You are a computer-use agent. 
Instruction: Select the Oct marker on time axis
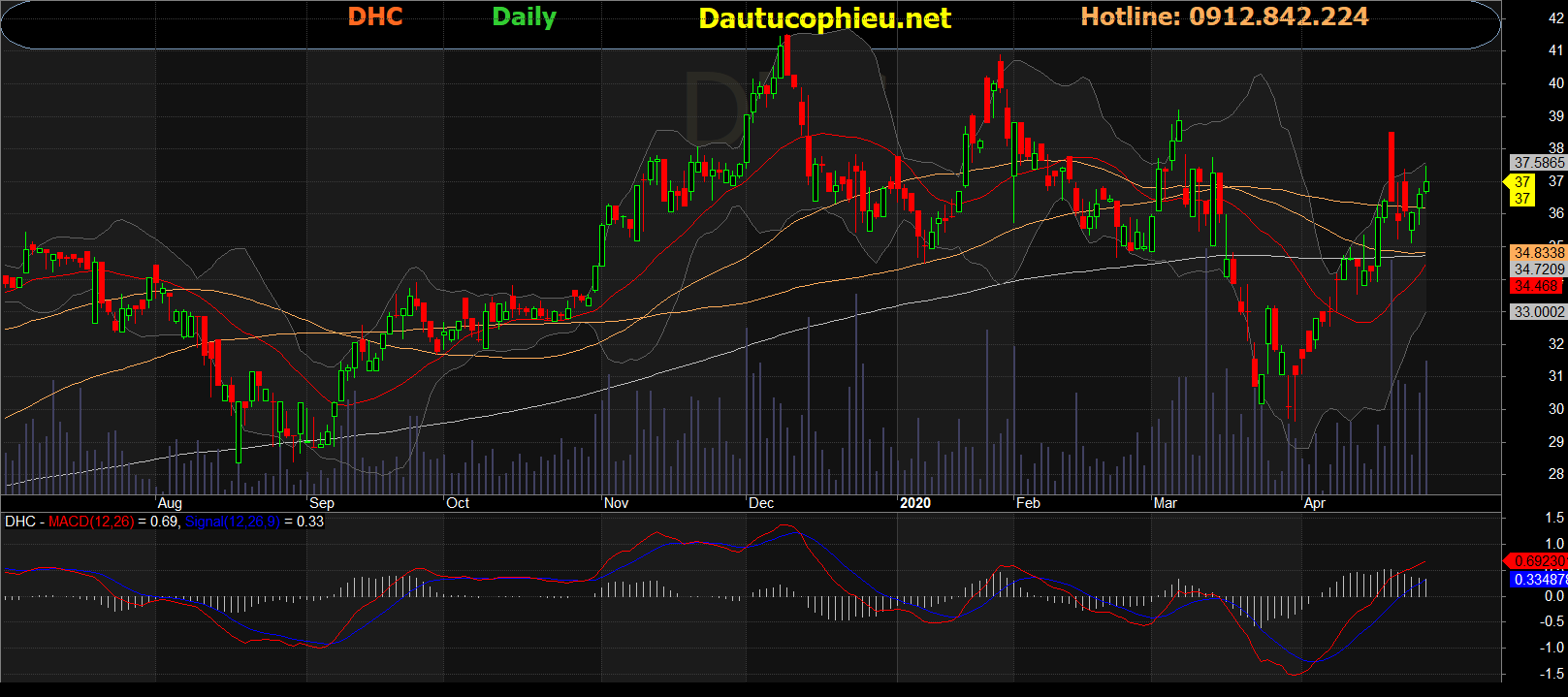(458, 503)
